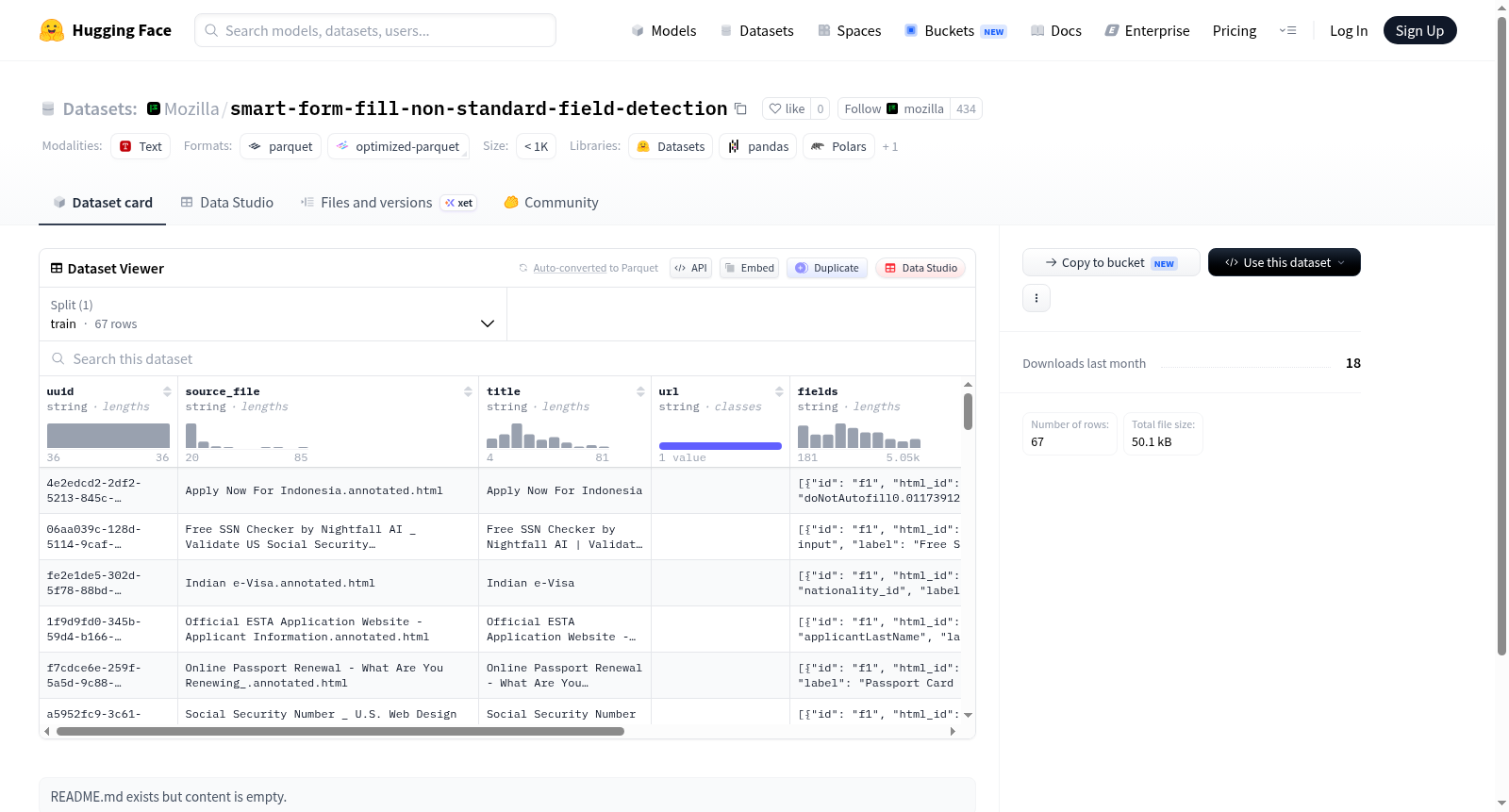Click the Sign Up button
Screen dimensions: 1509x812
click(1419, 30)
